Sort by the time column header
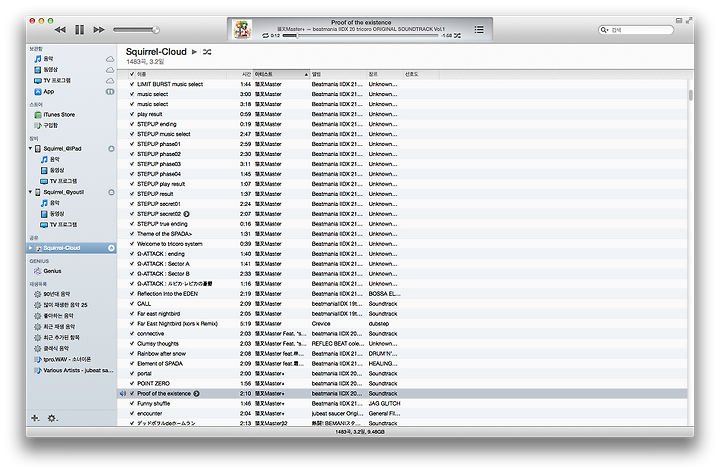Screen dimensions: 720x473 point(240,74)
